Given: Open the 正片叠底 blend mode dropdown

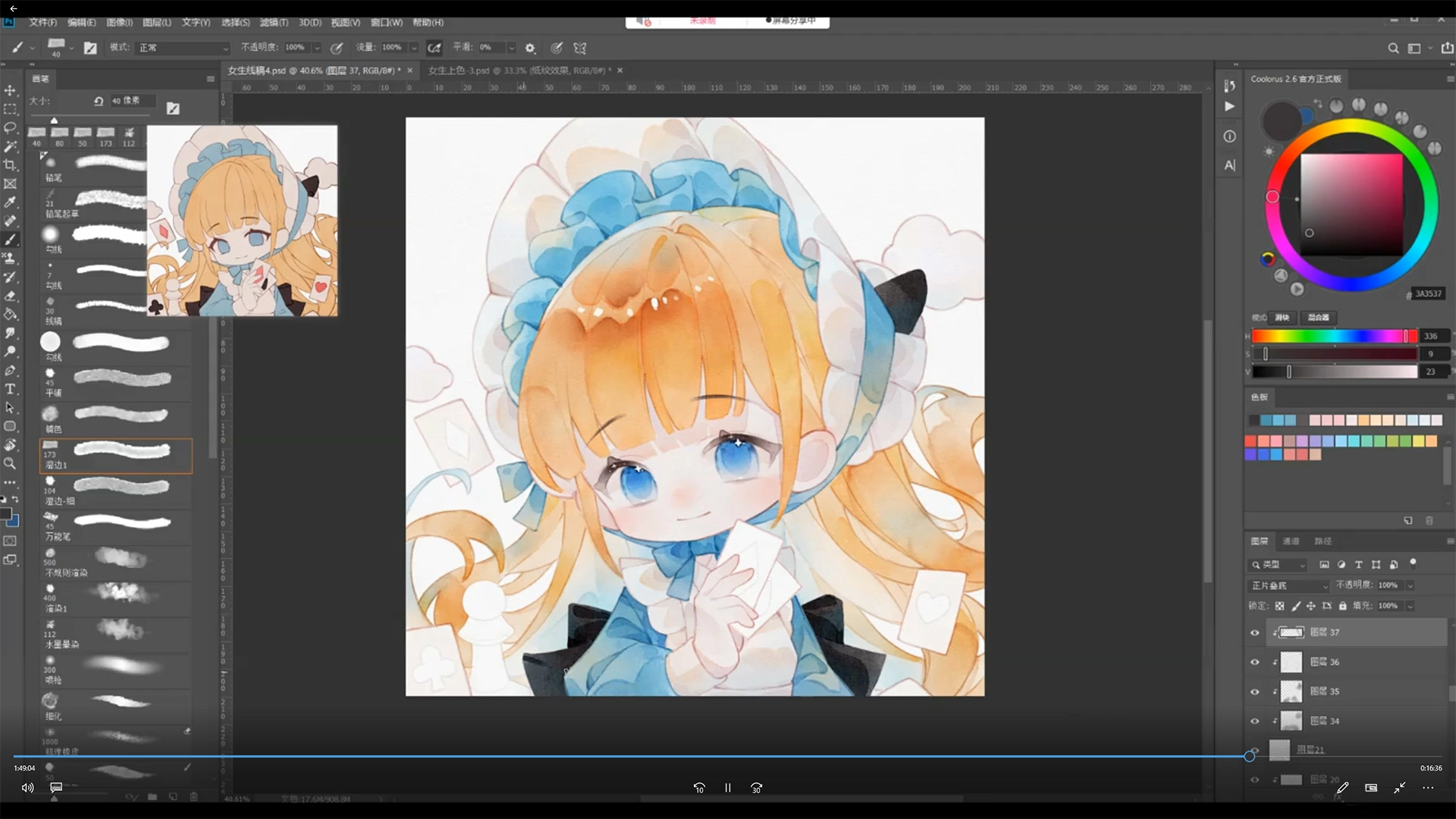Looking at the screenshot, I should click(x=1289, y=585).
